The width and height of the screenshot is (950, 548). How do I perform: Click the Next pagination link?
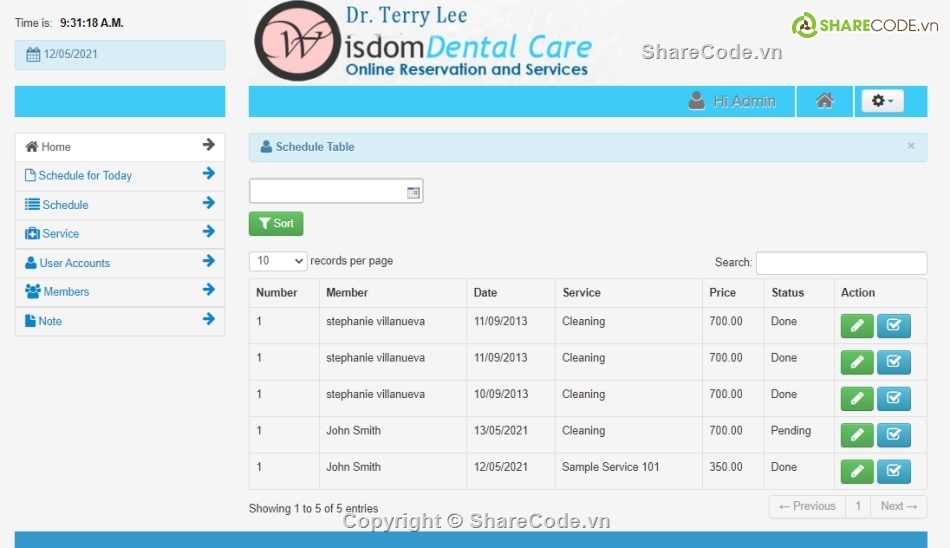pos(898,506)
